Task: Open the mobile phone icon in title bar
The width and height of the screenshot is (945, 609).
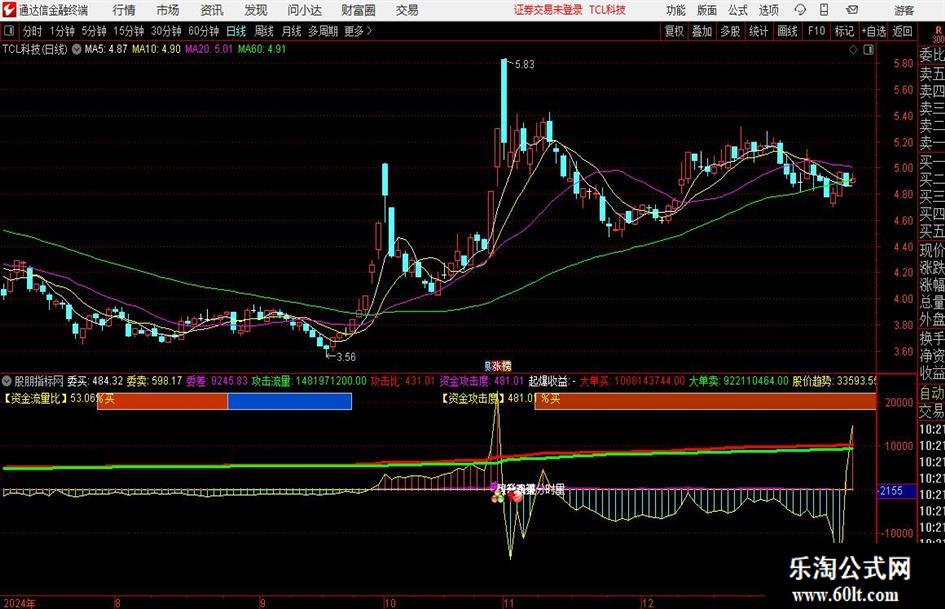Action: click(824, 10)
